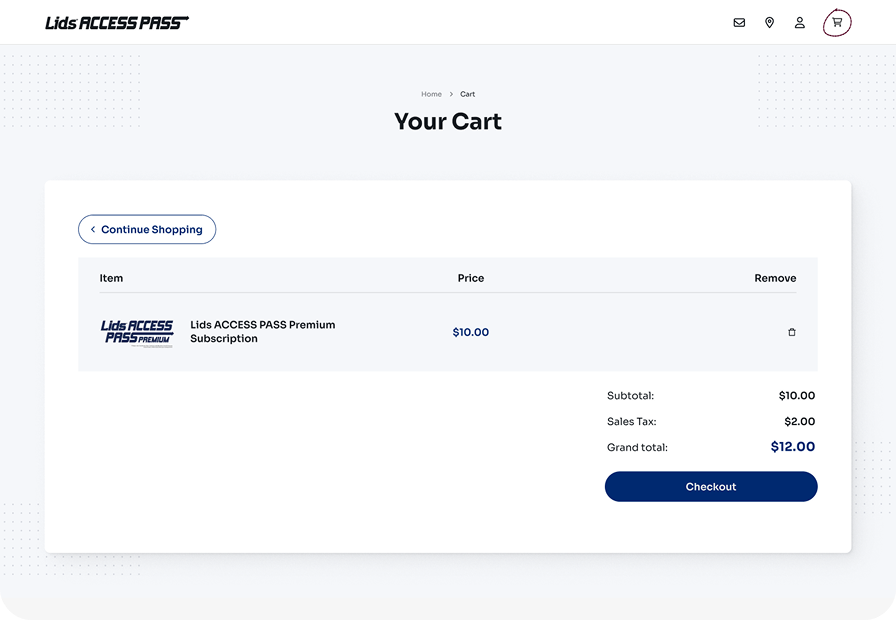This screenshot has height=620, width=896.
Task: Open the Premium subscription product thumbnail
Action: click(x=137, y=332)
